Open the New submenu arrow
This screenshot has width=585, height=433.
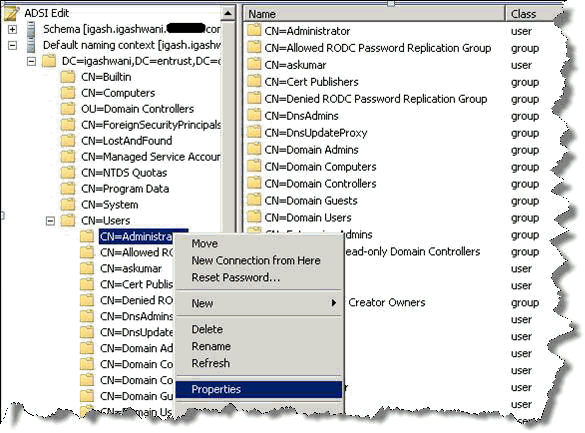tap(334, 303)
